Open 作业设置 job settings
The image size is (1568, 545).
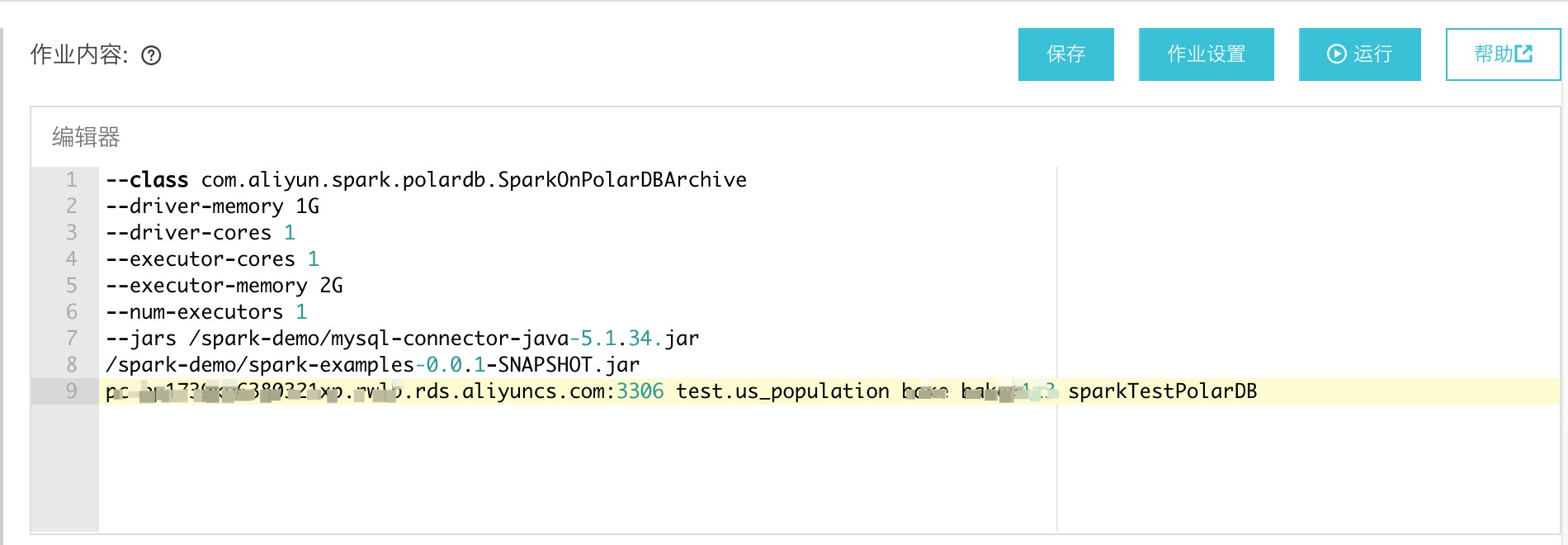pos(1206,54)
